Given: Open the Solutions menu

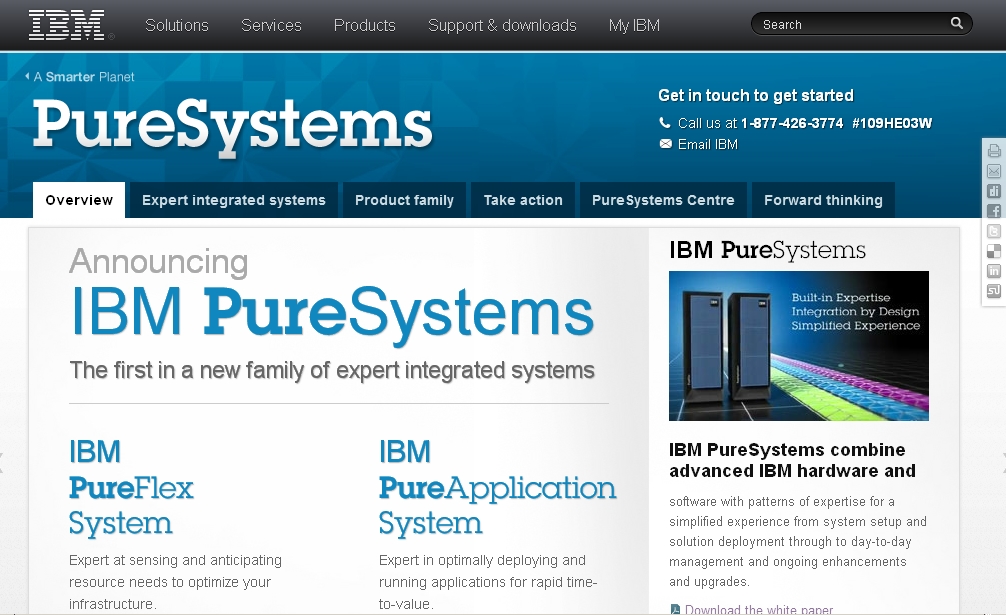Looking at the screenshot, I should pos(176,25).
